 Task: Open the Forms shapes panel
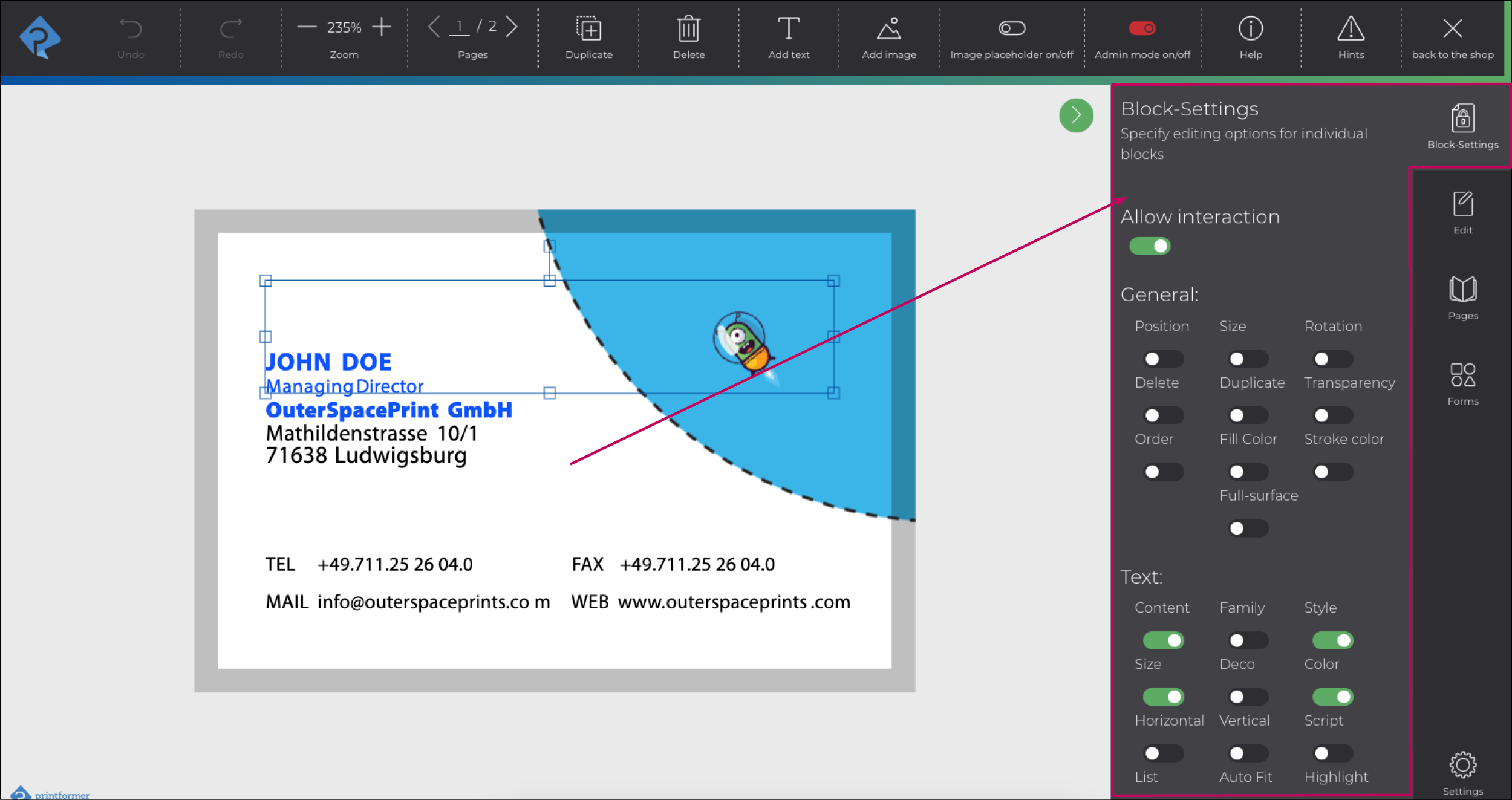point(1462,375)
